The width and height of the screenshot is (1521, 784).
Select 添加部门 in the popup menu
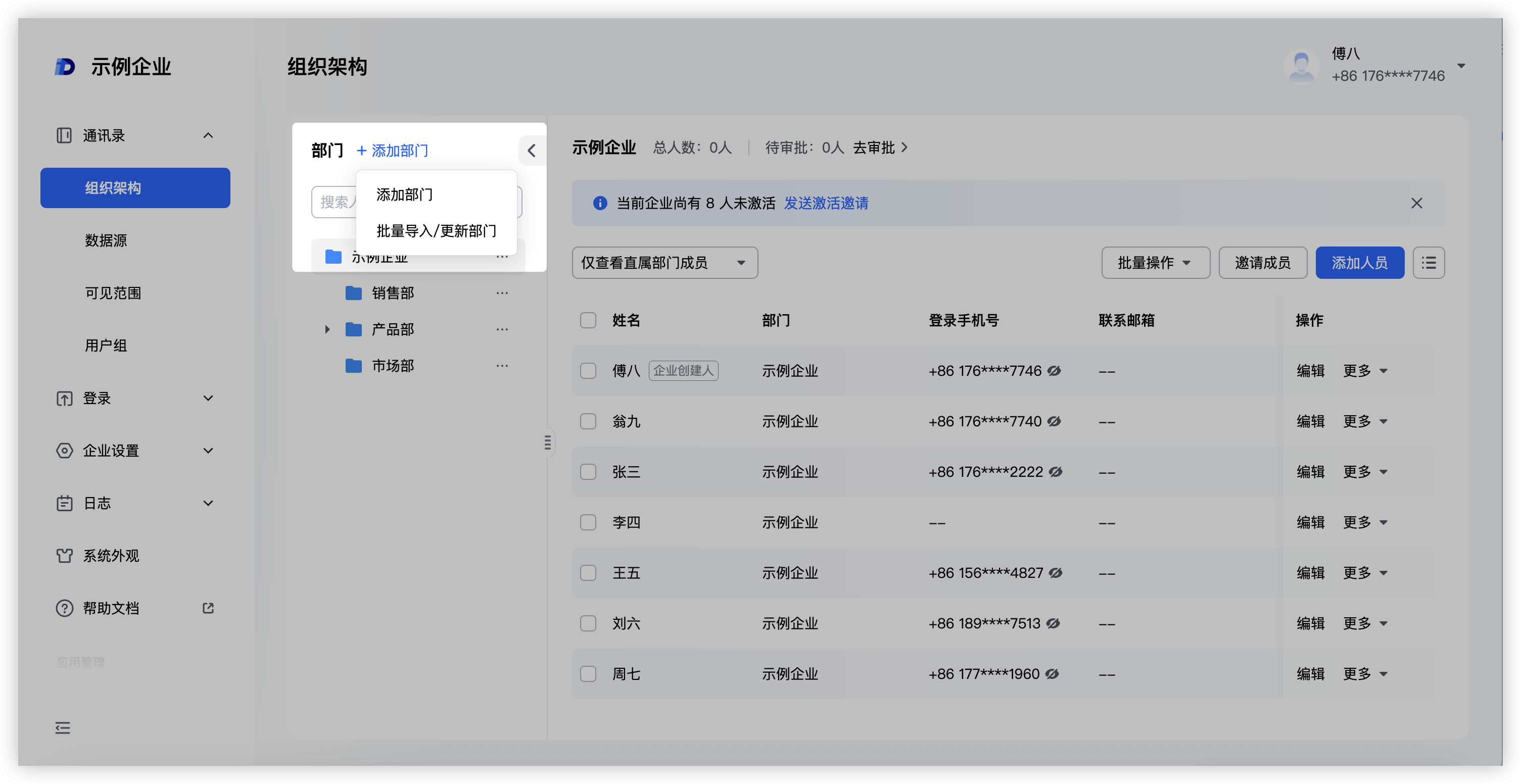pyautogui.click(x=404, y=195)
